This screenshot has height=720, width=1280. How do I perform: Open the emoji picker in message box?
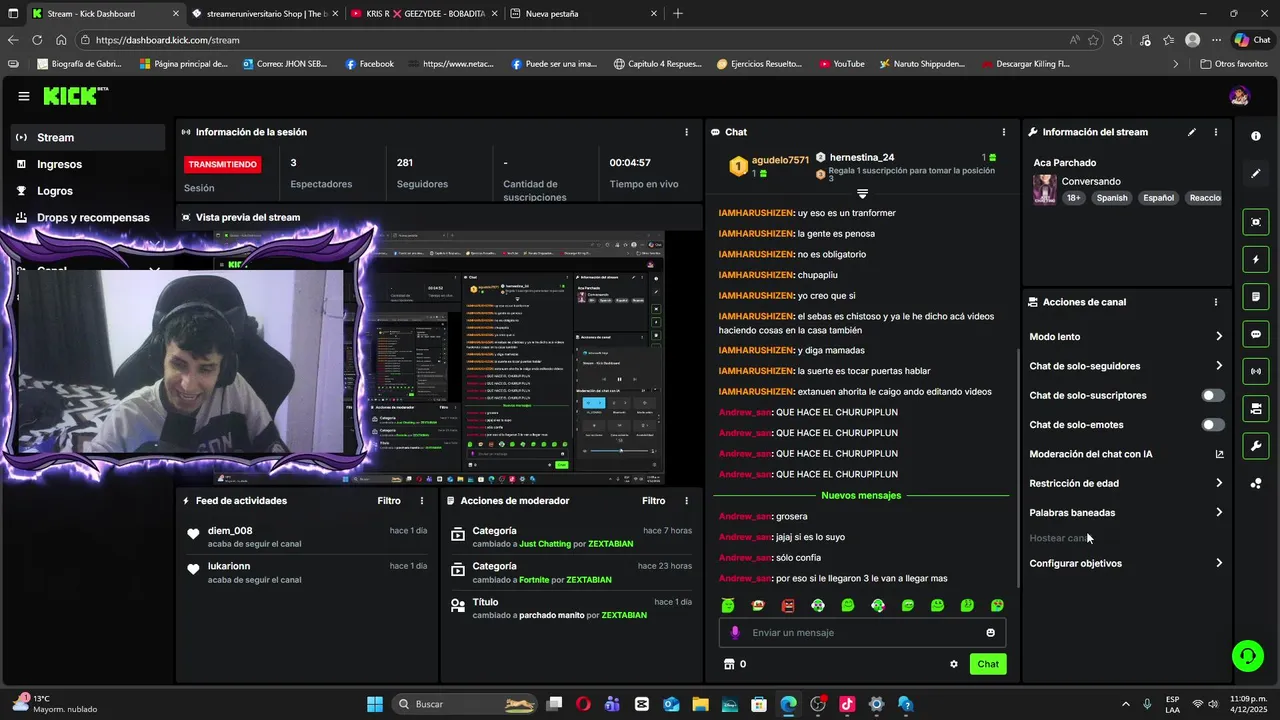[x=990, y=632]
